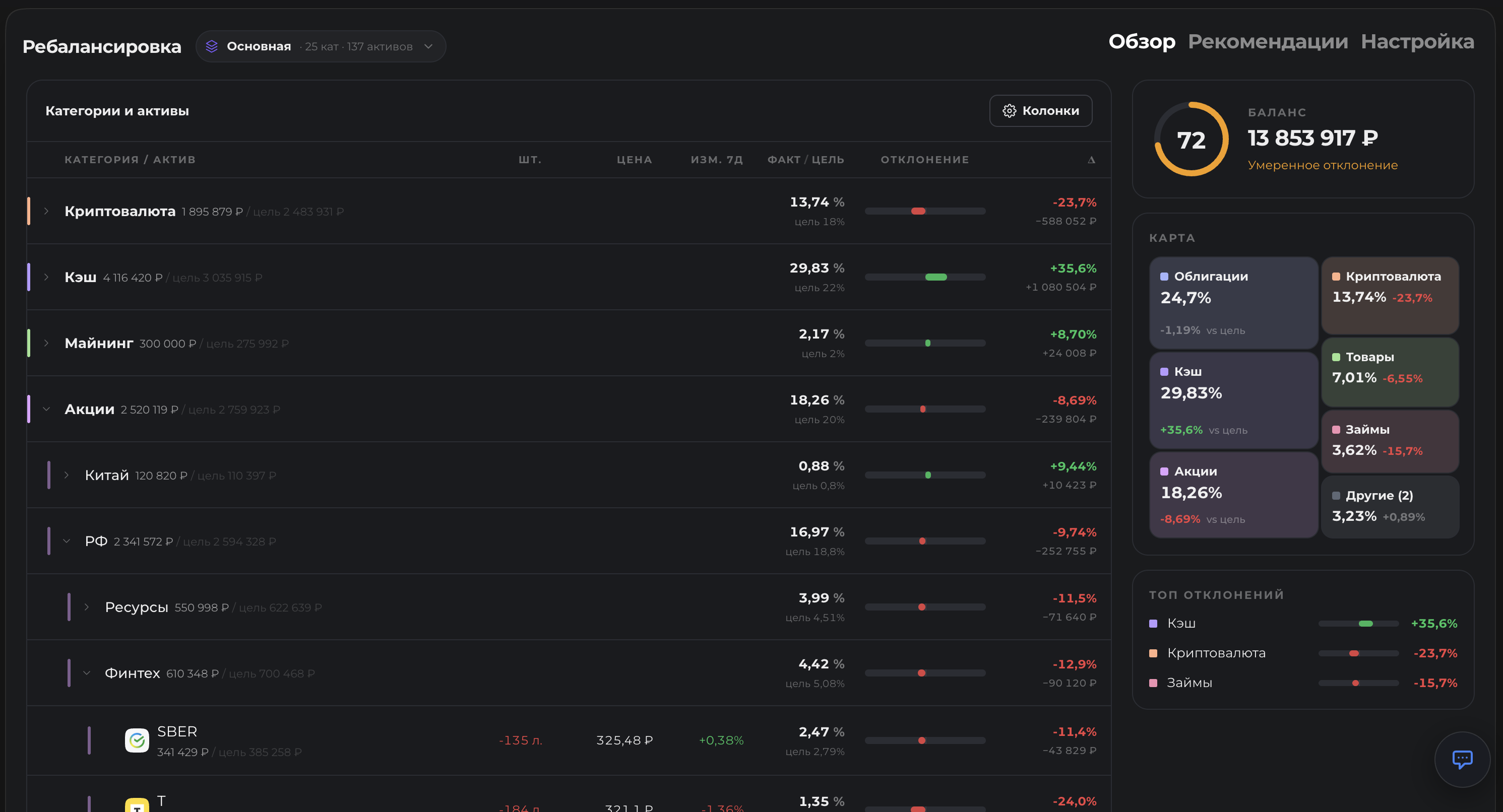
Task: Switch to the Настройка tab
Action: 1417,41
